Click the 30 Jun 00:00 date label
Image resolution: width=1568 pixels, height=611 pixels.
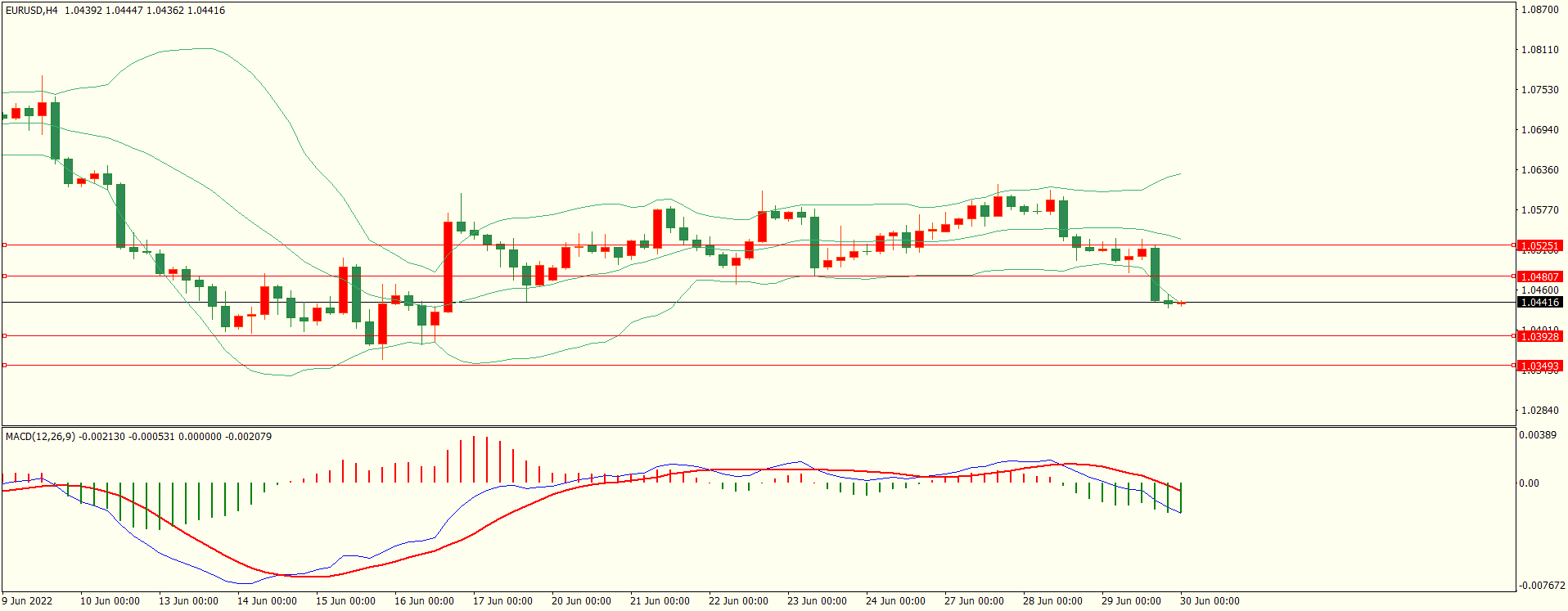click(x=1210, y=601)
